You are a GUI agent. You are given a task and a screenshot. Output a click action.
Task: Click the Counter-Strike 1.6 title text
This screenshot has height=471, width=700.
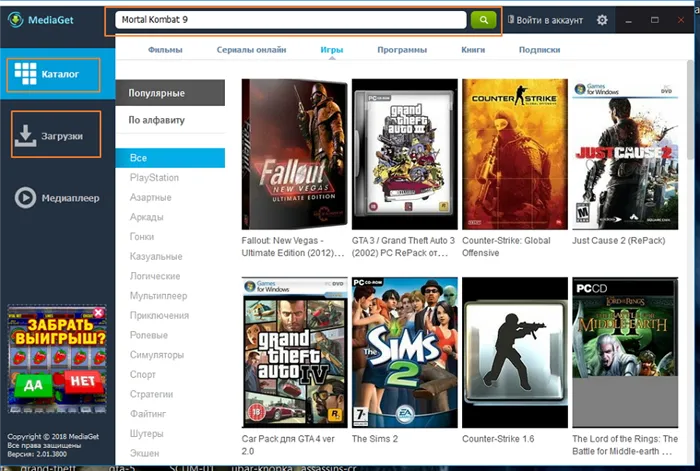tap(498, 439)
